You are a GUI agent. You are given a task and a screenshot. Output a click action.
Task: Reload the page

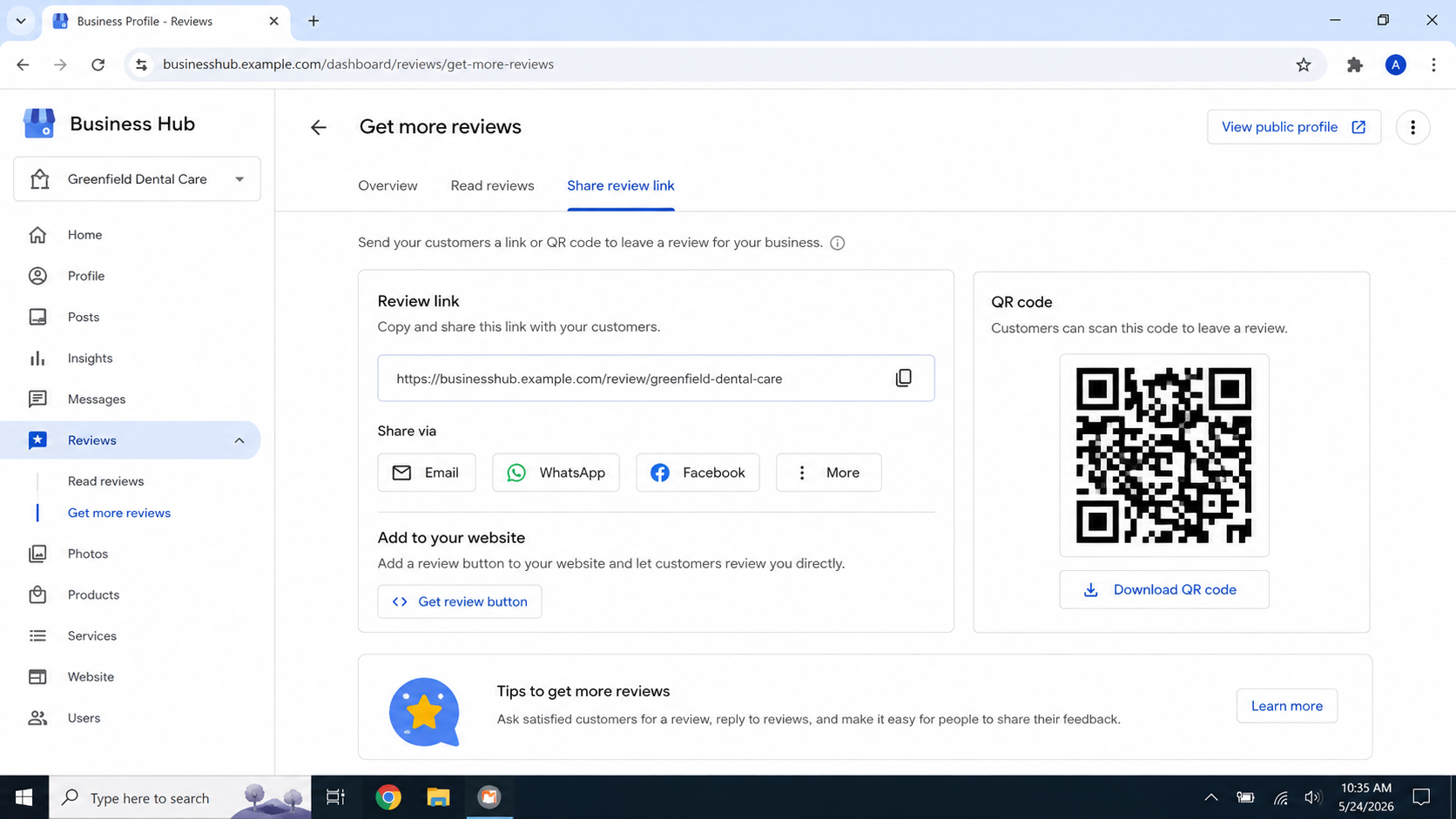pos(98,64)
